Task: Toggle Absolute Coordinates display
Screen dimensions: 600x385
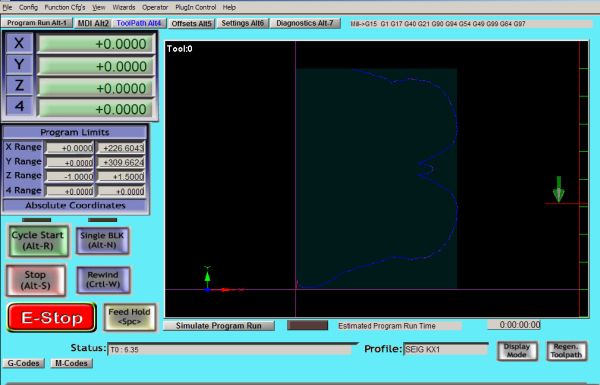Action: (75, 206)
